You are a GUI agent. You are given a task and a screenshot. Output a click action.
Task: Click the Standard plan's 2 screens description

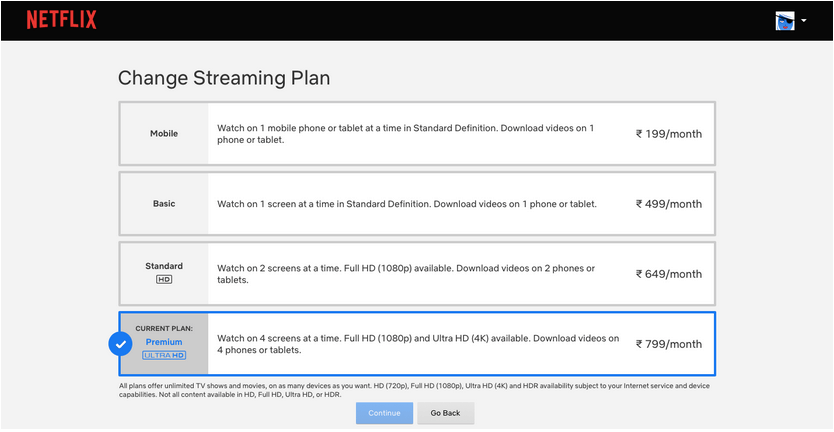405,274
